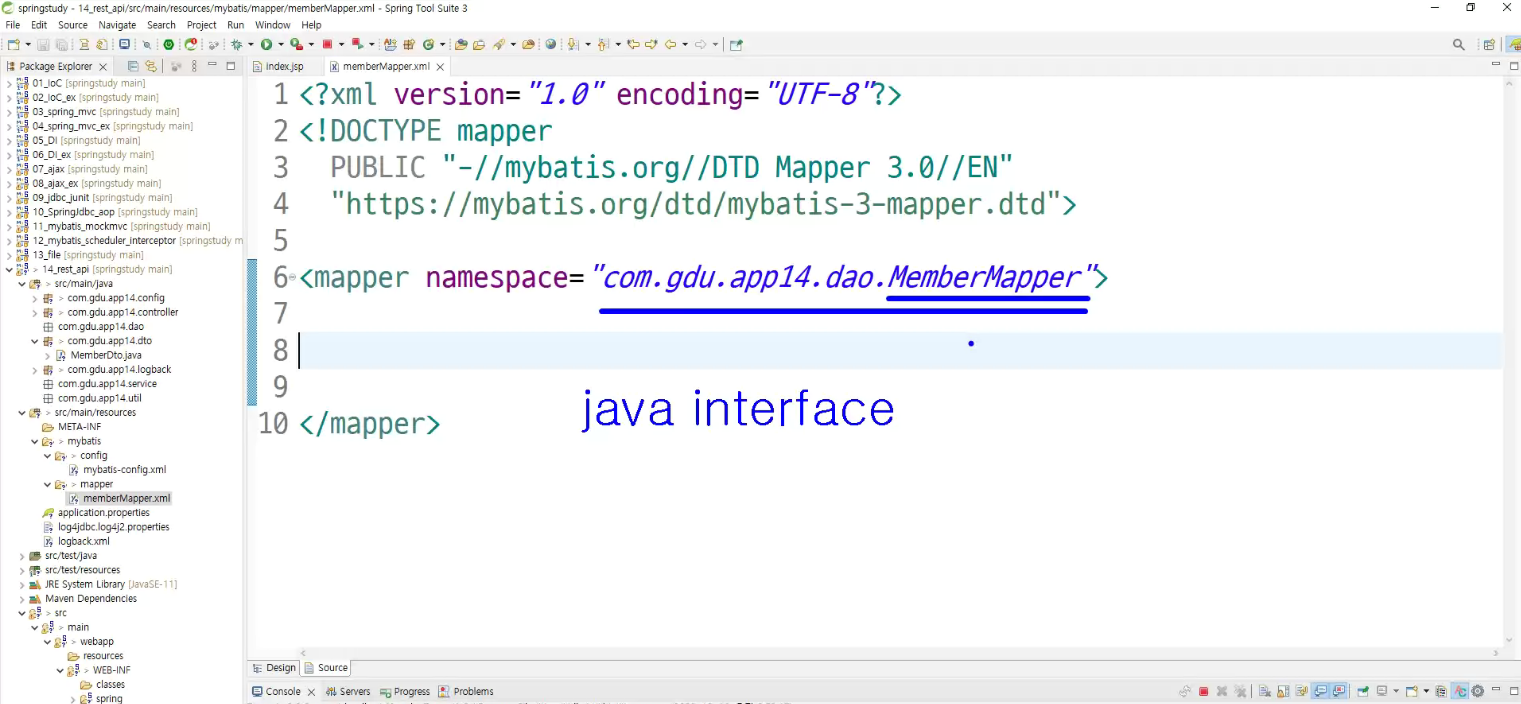Toggle Word Wrap in Console toolbar
This screenshot has height=704, width=1521.
click(x=1302, y=691)
